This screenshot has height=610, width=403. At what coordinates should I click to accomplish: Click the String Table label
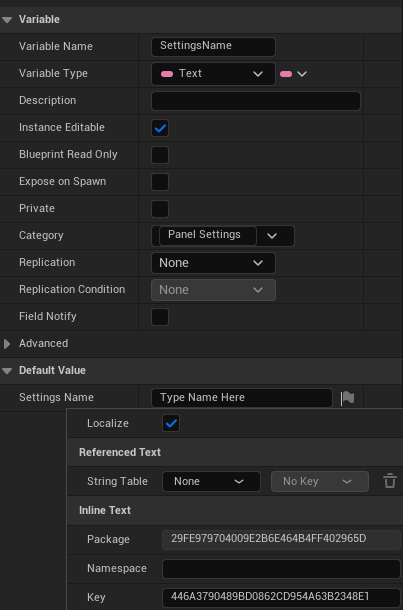click(117, 482)
